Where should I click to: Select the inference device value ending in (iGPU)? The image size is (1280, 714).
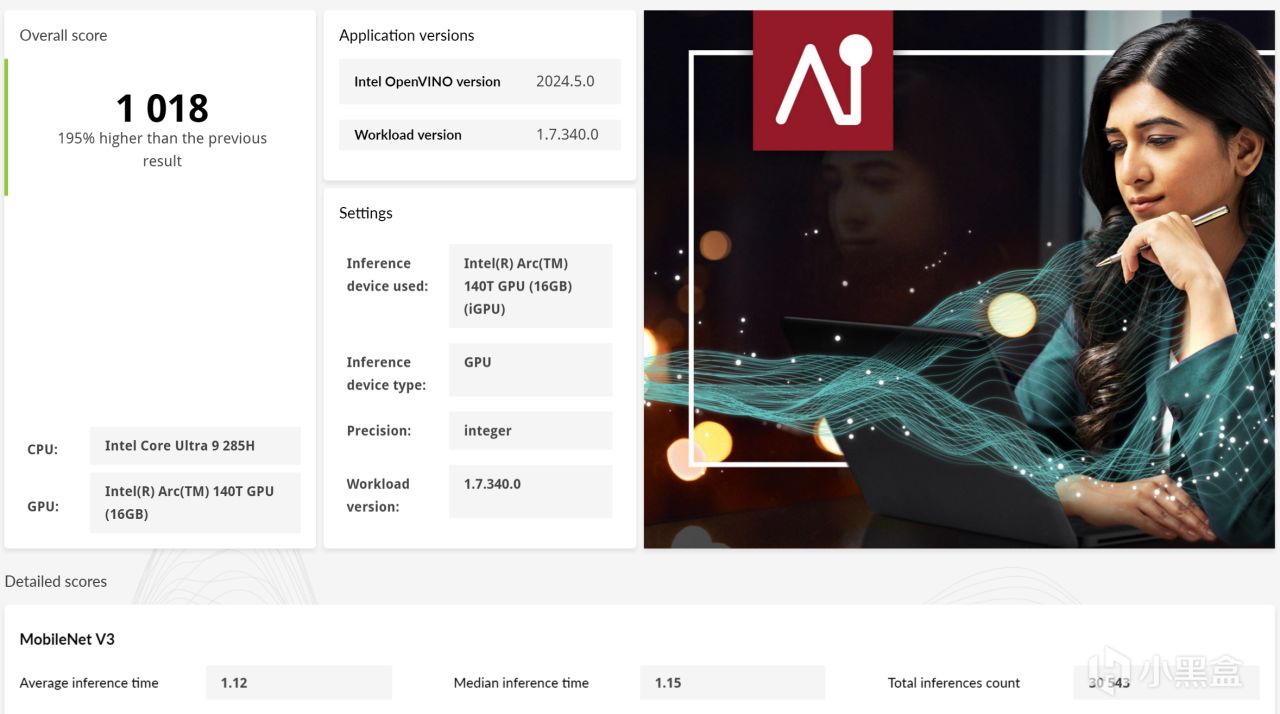530,286
